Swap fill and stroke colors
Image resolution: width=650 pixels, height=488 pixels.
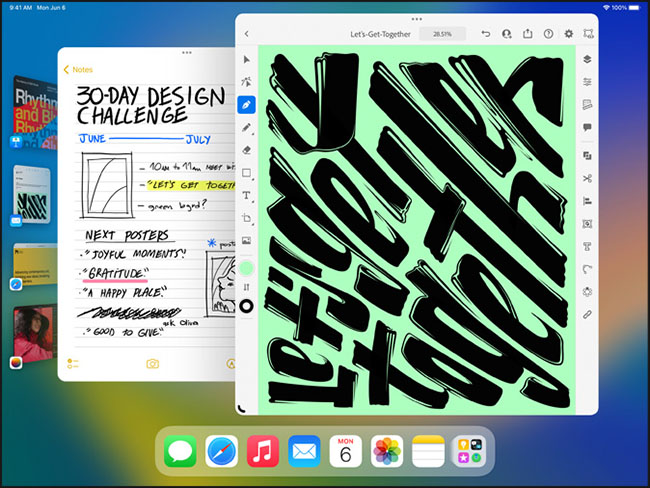point(246,287)
